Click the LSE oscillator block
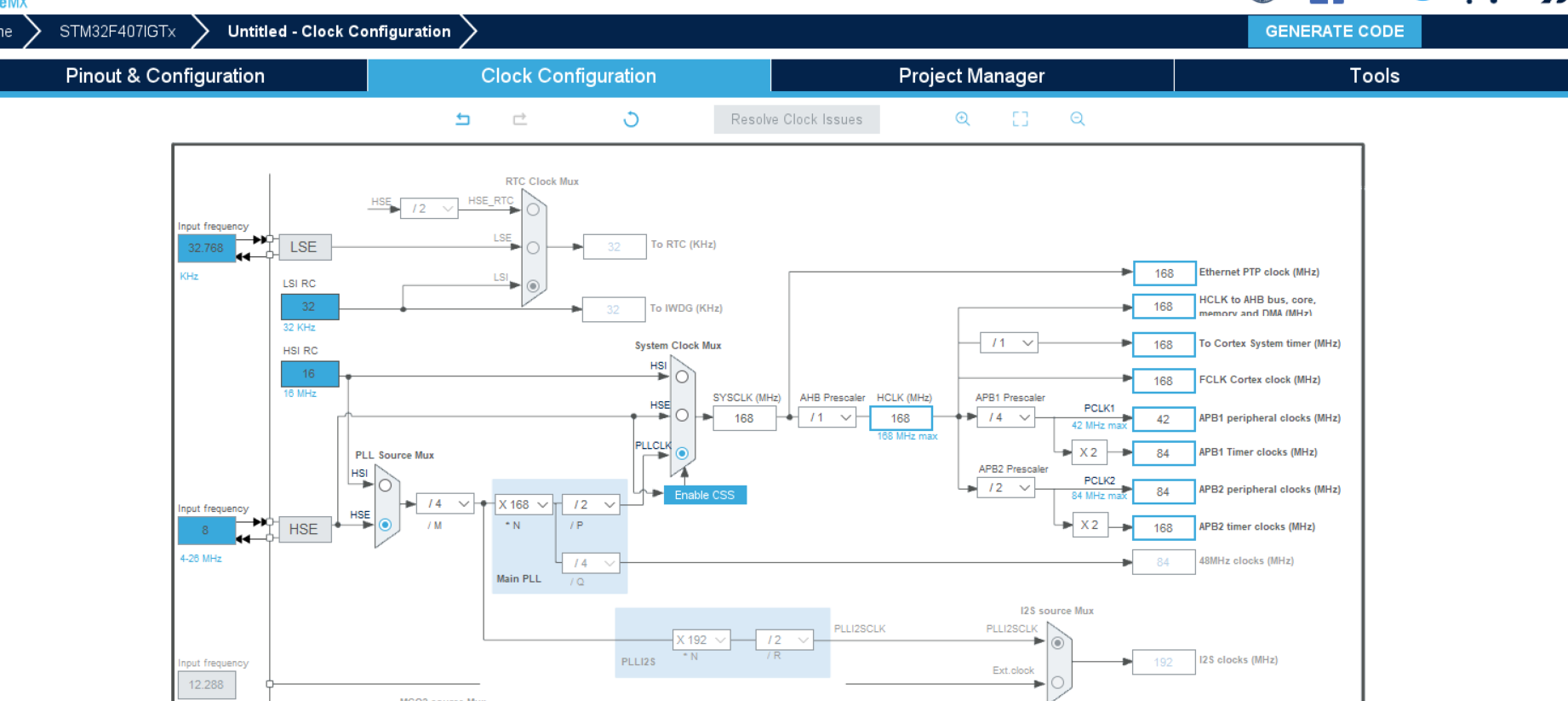This screenshot has width=1568, height=701. 305,247
